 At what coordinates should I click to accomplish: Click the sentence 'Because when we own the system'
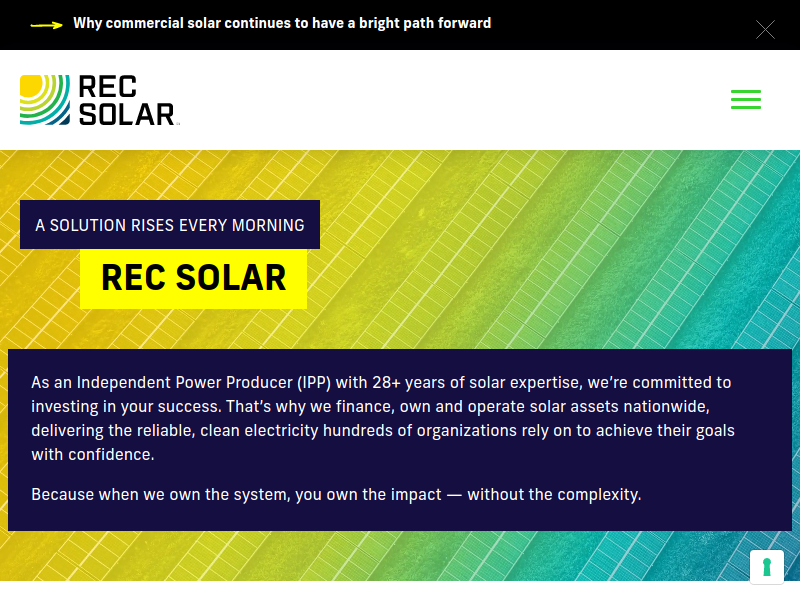tap(336, 494)
